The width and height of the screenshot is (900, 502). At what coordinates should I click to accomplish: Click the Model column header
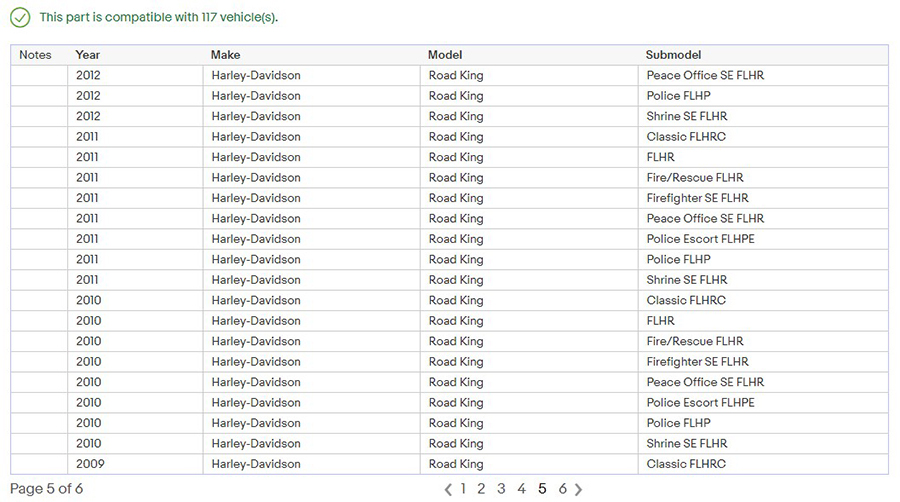click(445, 55)
